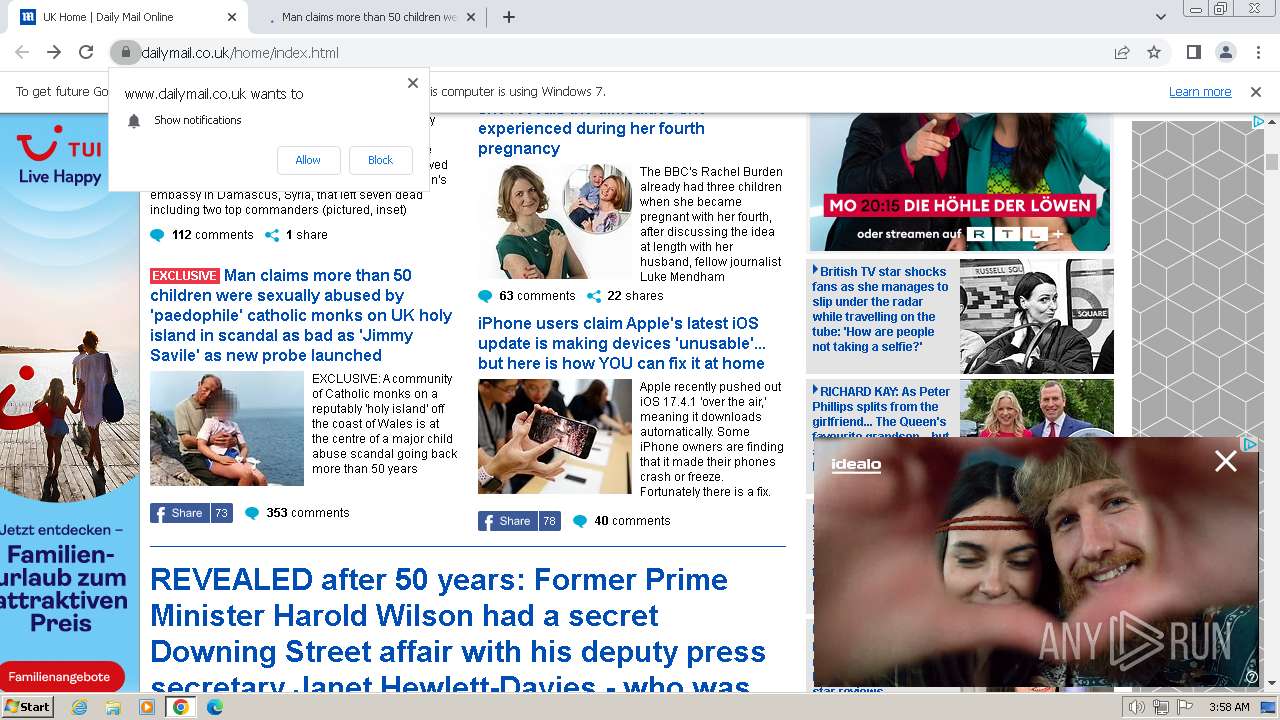Open the 63 comments link
Viewport: 1280px width, 720px height.
(x=527, y=296)
